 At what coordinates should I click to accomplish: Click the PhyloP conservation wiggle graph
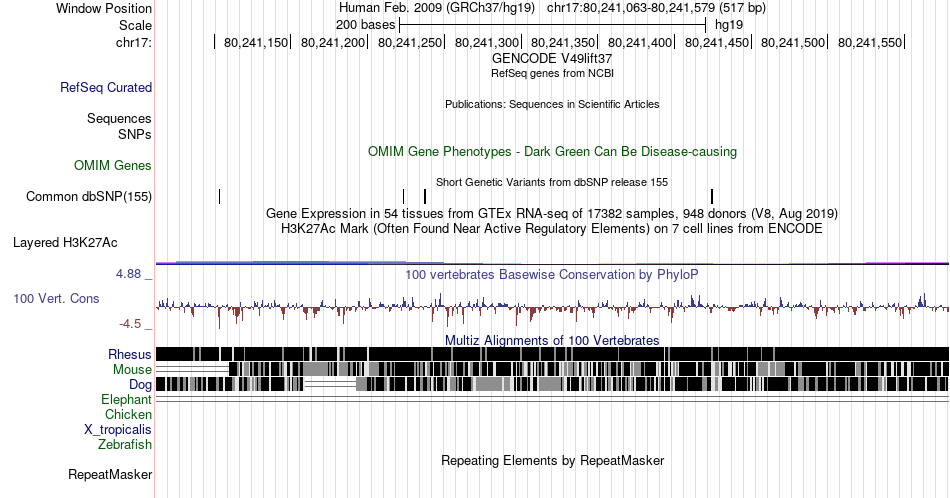click(x=552, y=307)
